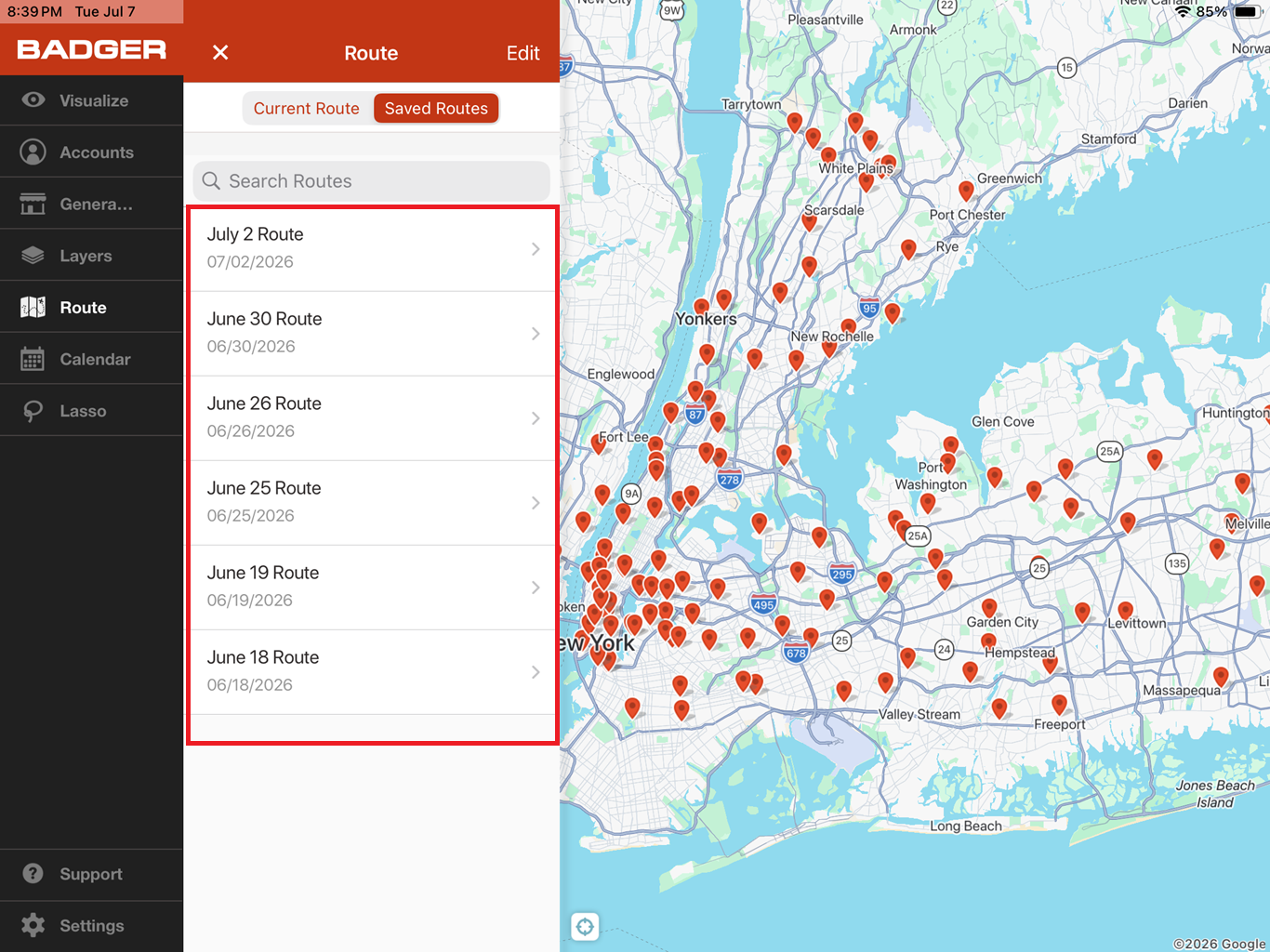The width and height of the screenshot is (1270, 952).
Task: Open the June 26 Route entry
Action: click(x=372, y=418)
